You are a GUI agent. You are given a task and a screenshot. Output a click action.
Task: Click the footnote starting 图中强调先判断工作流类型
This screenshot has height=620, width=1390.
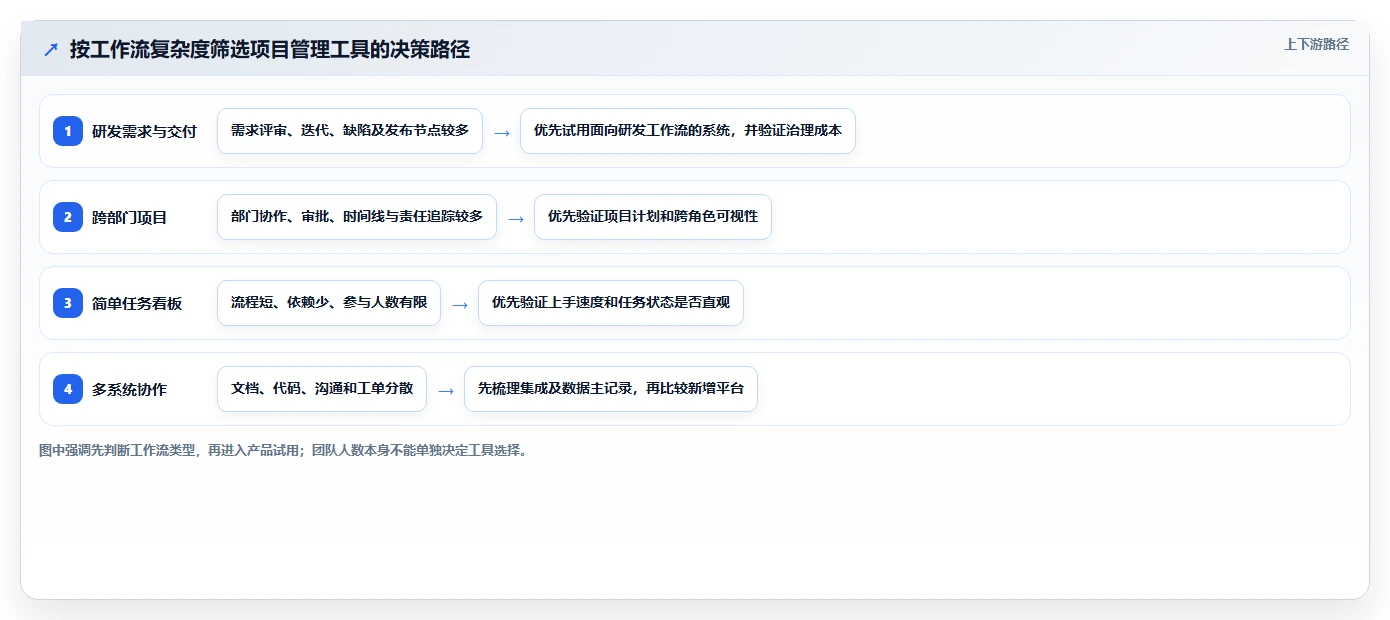coord(283,451)
